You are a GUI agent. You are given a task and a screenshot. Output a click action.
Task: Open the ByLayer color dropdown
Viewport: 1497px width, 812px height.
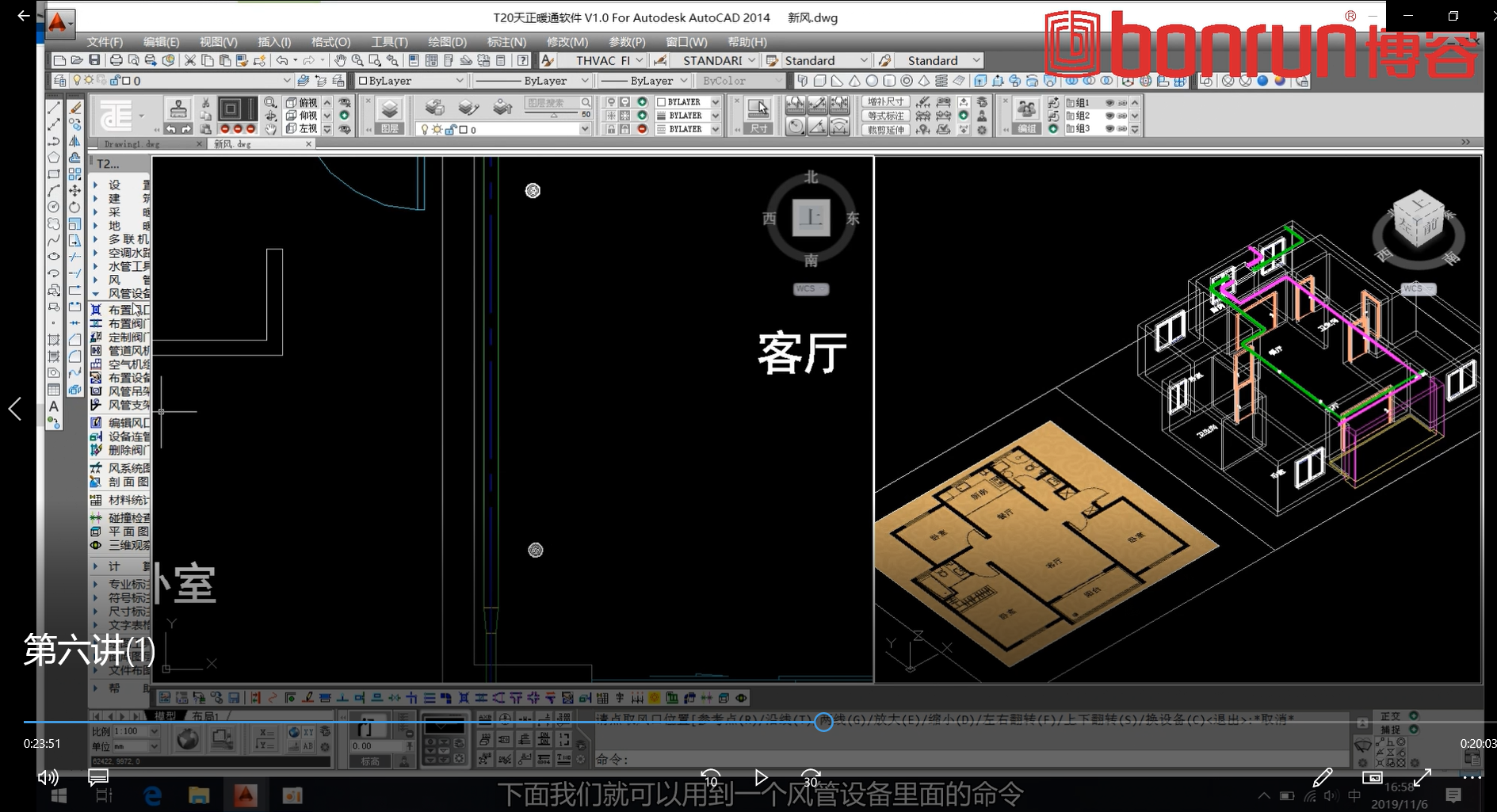tap(459, 81)
